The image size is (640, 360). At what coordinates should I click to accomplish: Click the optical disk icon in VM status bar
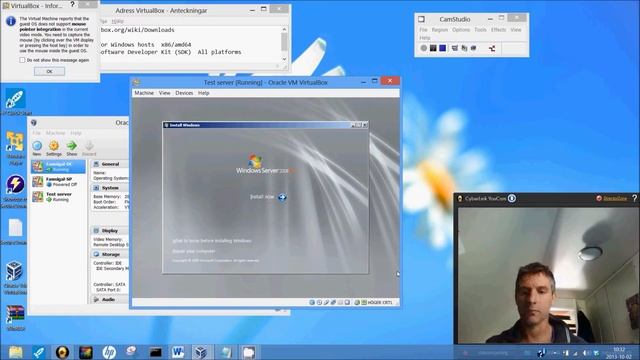tap(319, 302)
